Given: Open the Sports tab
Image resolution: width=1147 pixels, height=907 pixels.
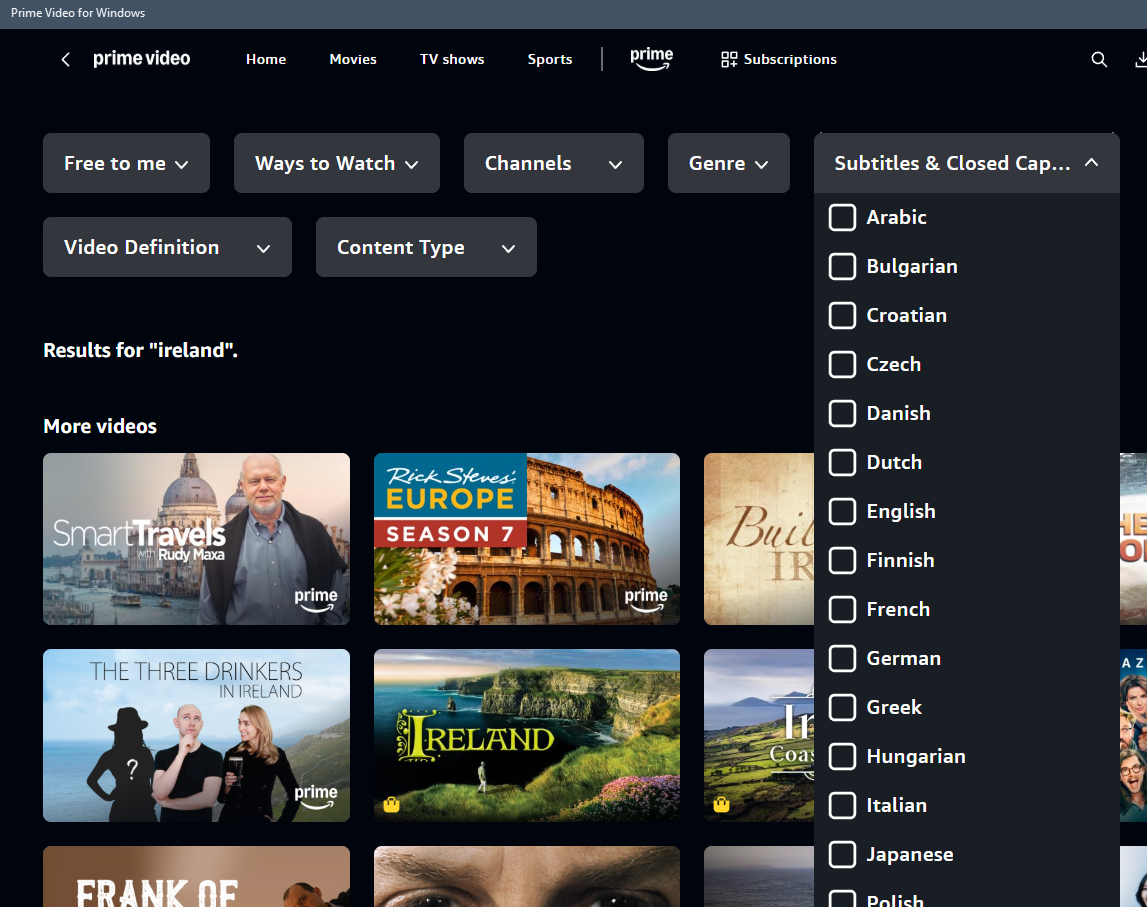Looking at the screenshot, I should point(550,59).
